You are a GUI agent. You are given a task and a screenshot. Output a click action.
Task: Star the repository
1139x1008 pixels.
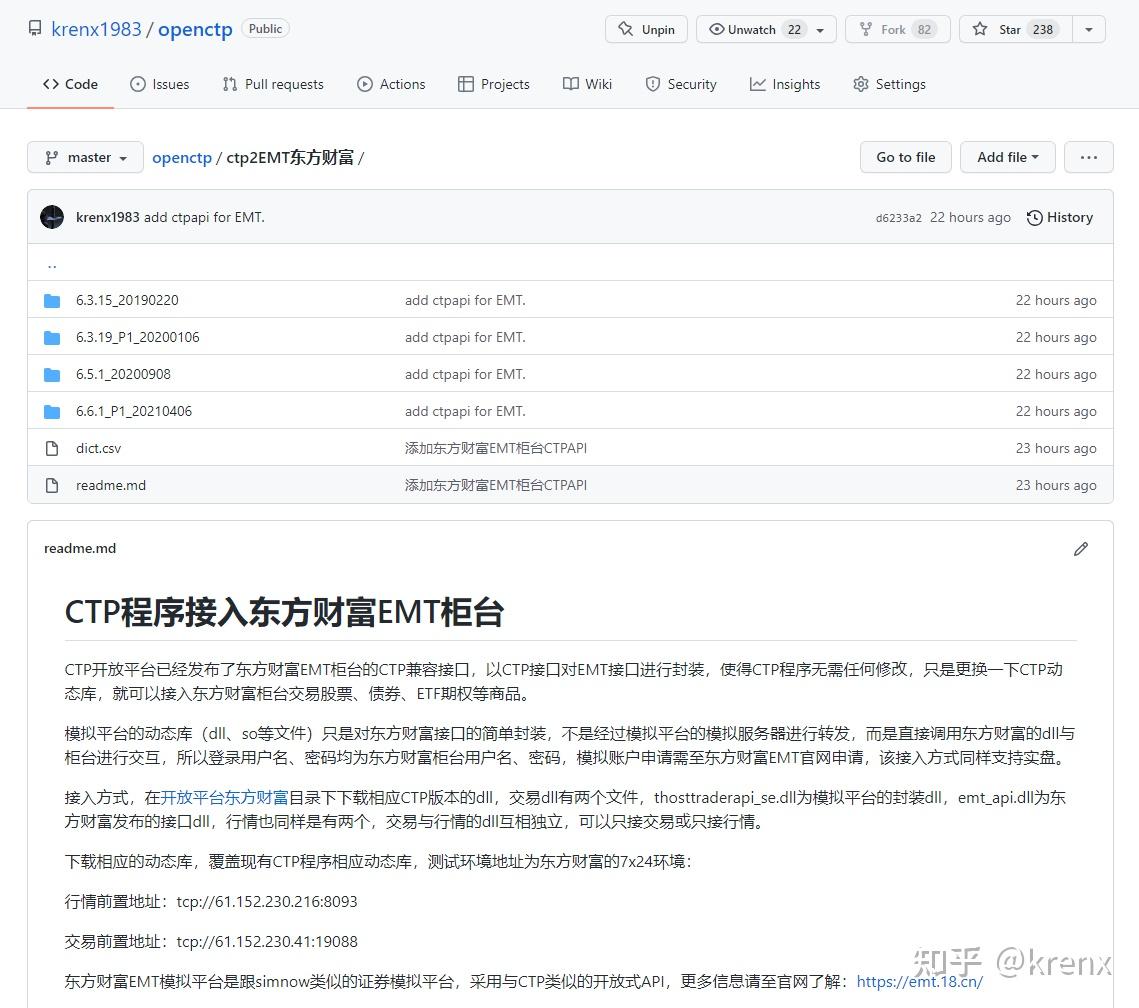1010,29
